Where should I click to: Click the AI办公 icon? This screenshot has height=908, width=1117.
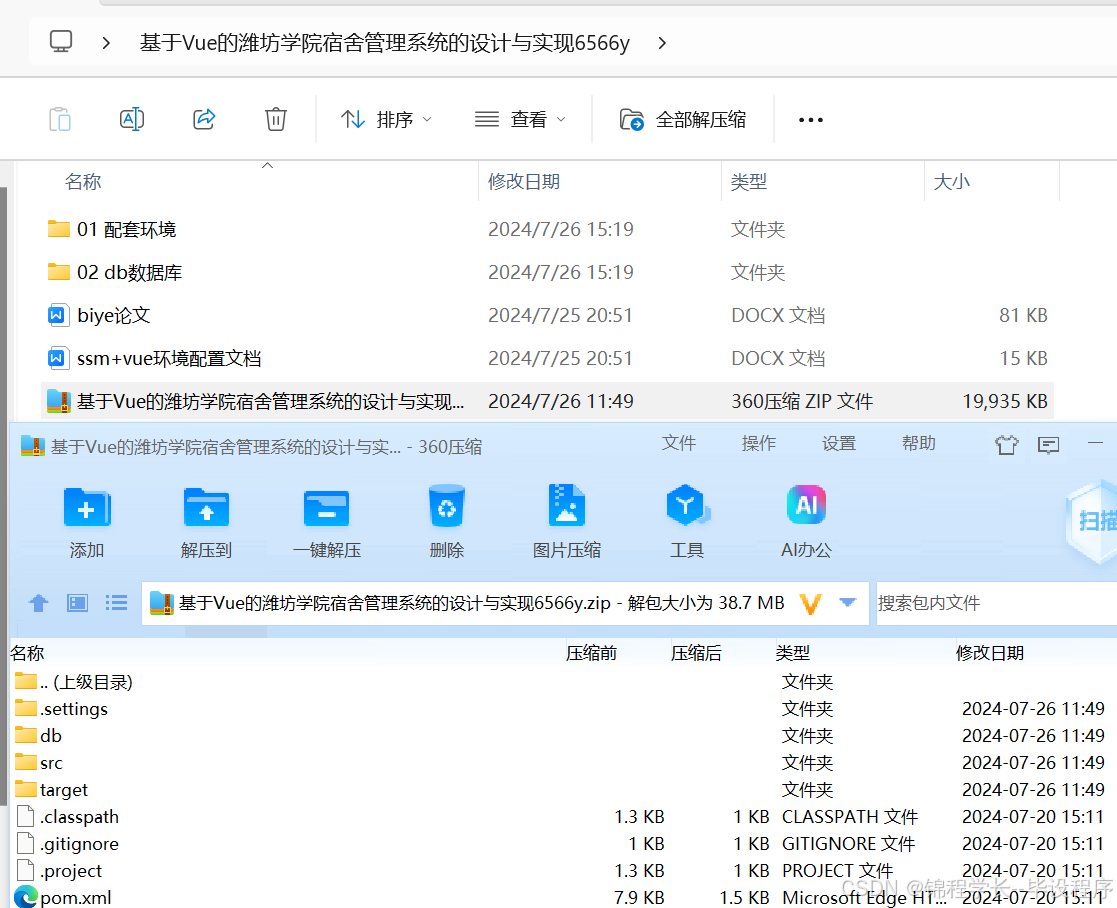click(806, 504)
